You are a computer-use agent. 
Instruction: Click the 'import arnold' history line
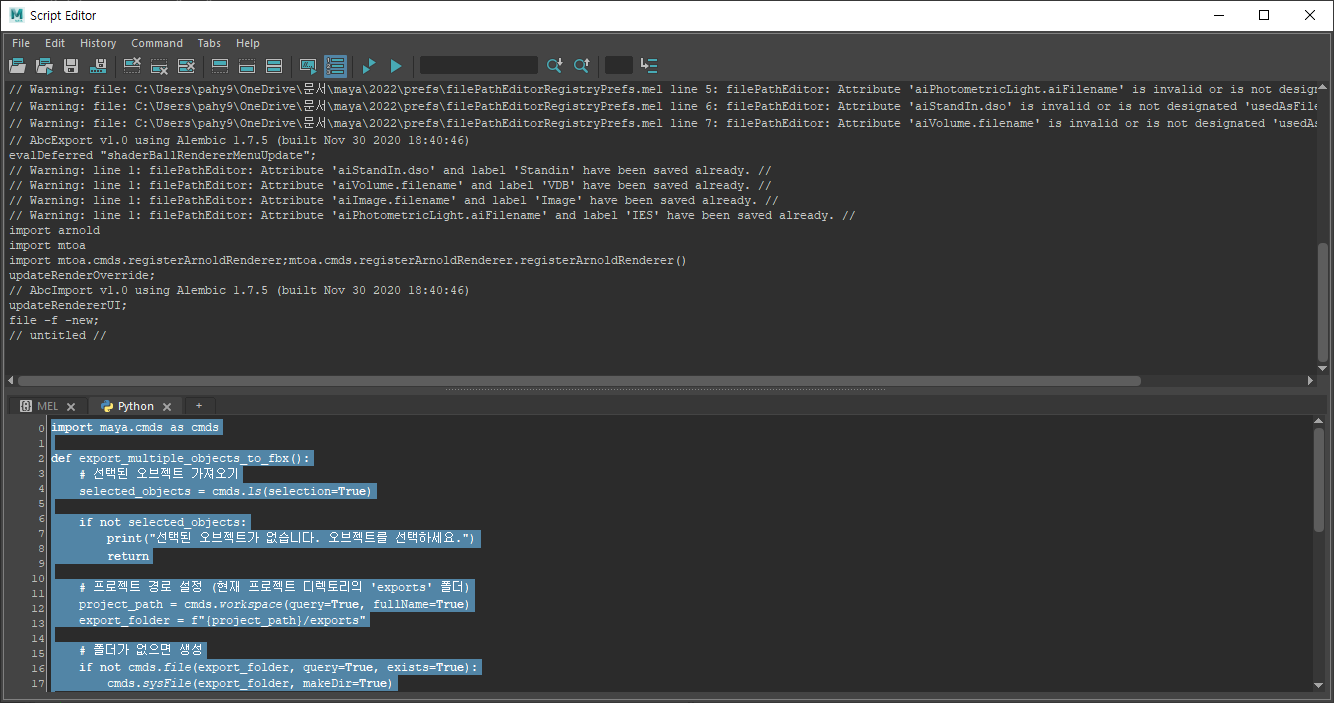[54, 230]
